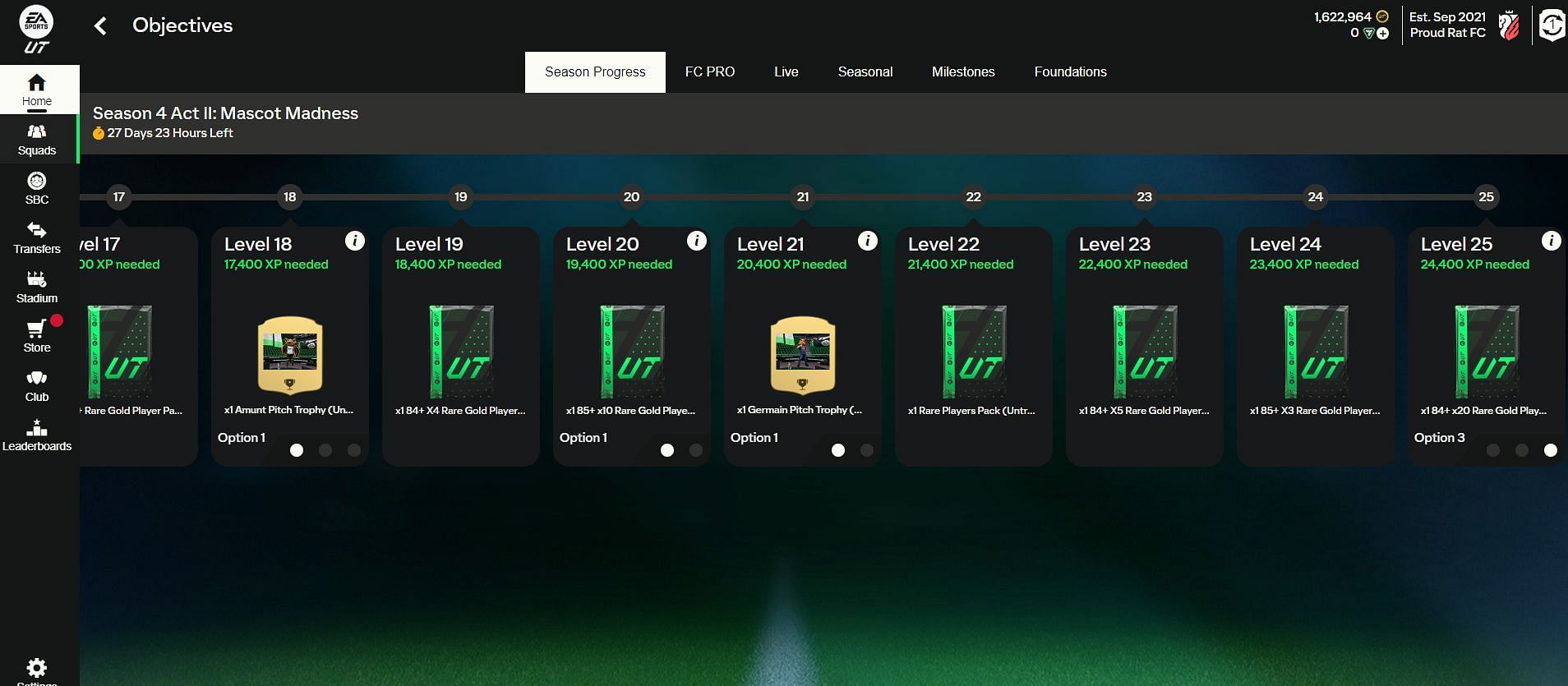
Task: Open Club from the sidebar
Action: 37,386
